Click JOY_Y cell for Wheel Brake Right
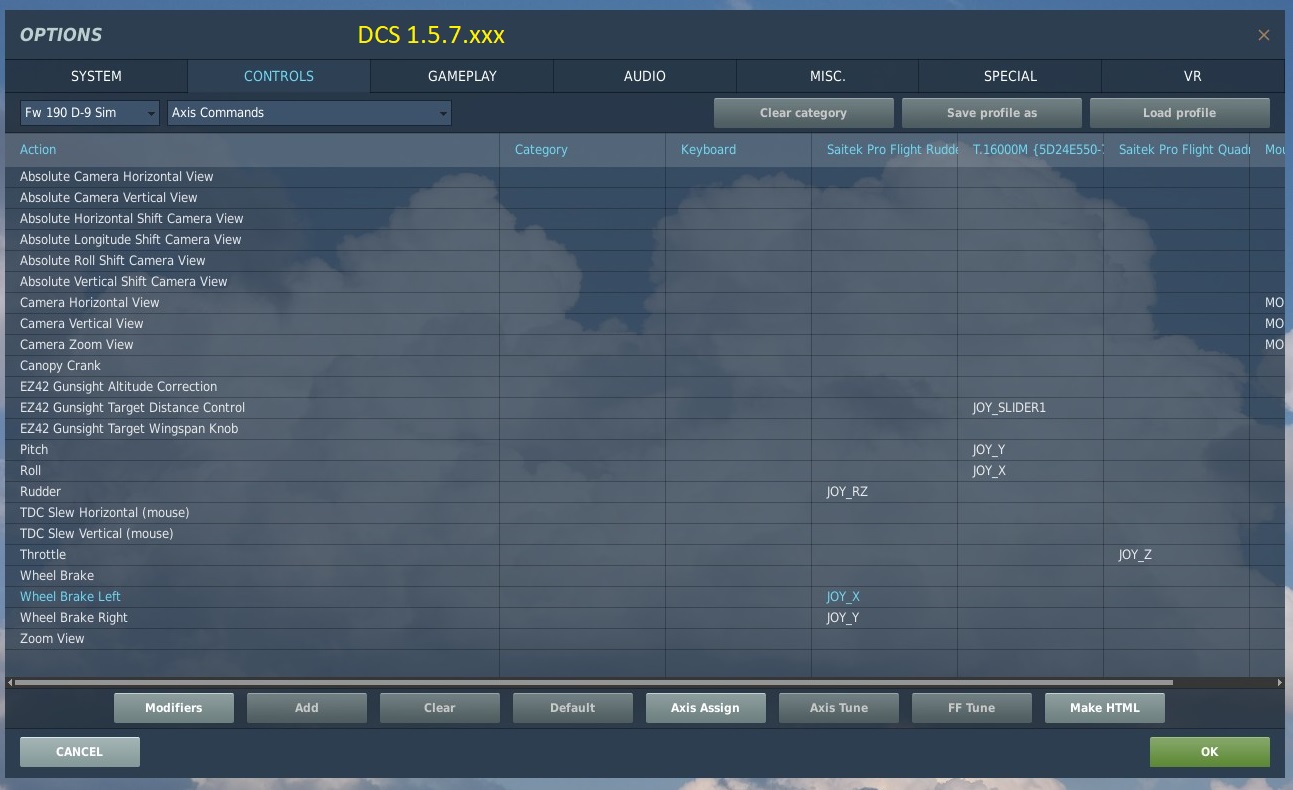 pos(884,618)
